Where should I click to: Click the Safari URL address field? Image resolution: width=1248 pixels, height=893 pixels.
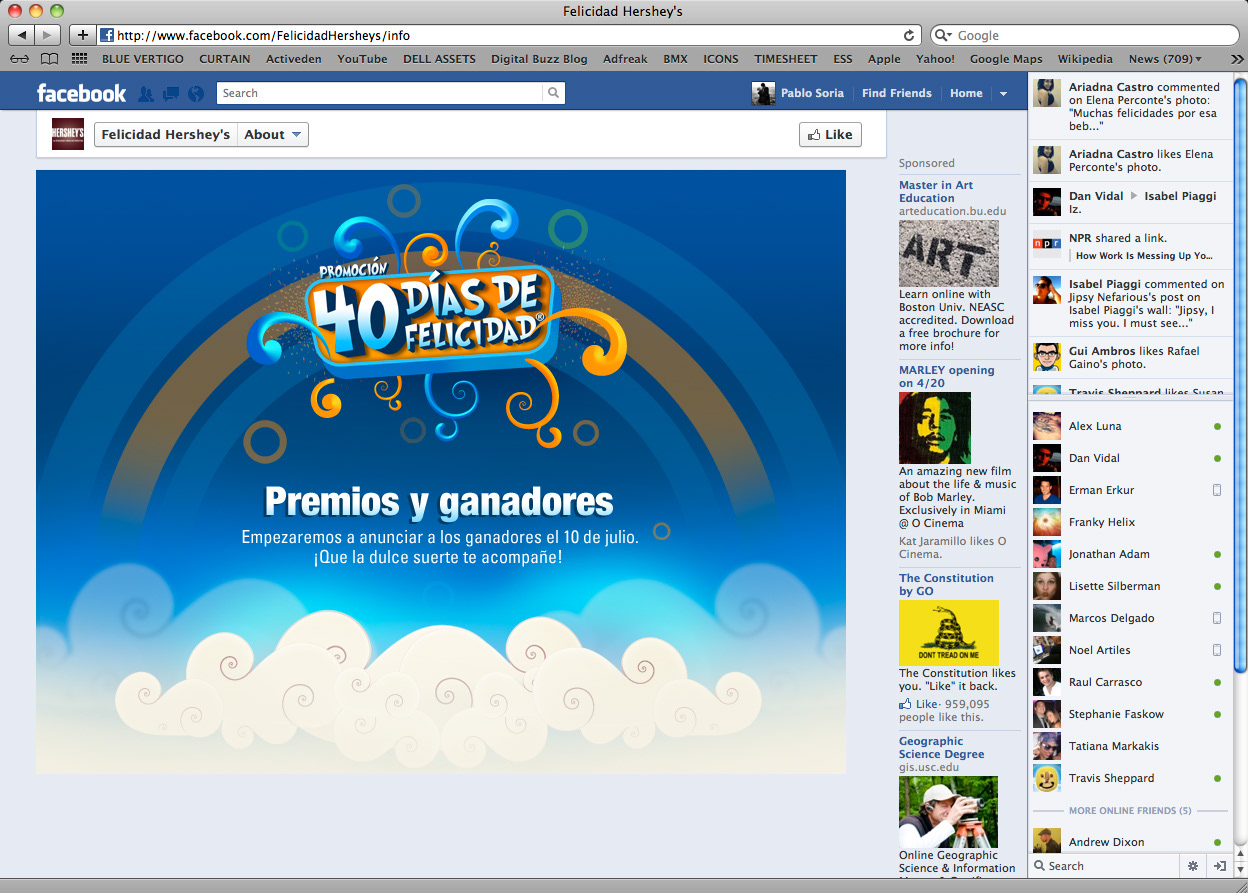508,35
